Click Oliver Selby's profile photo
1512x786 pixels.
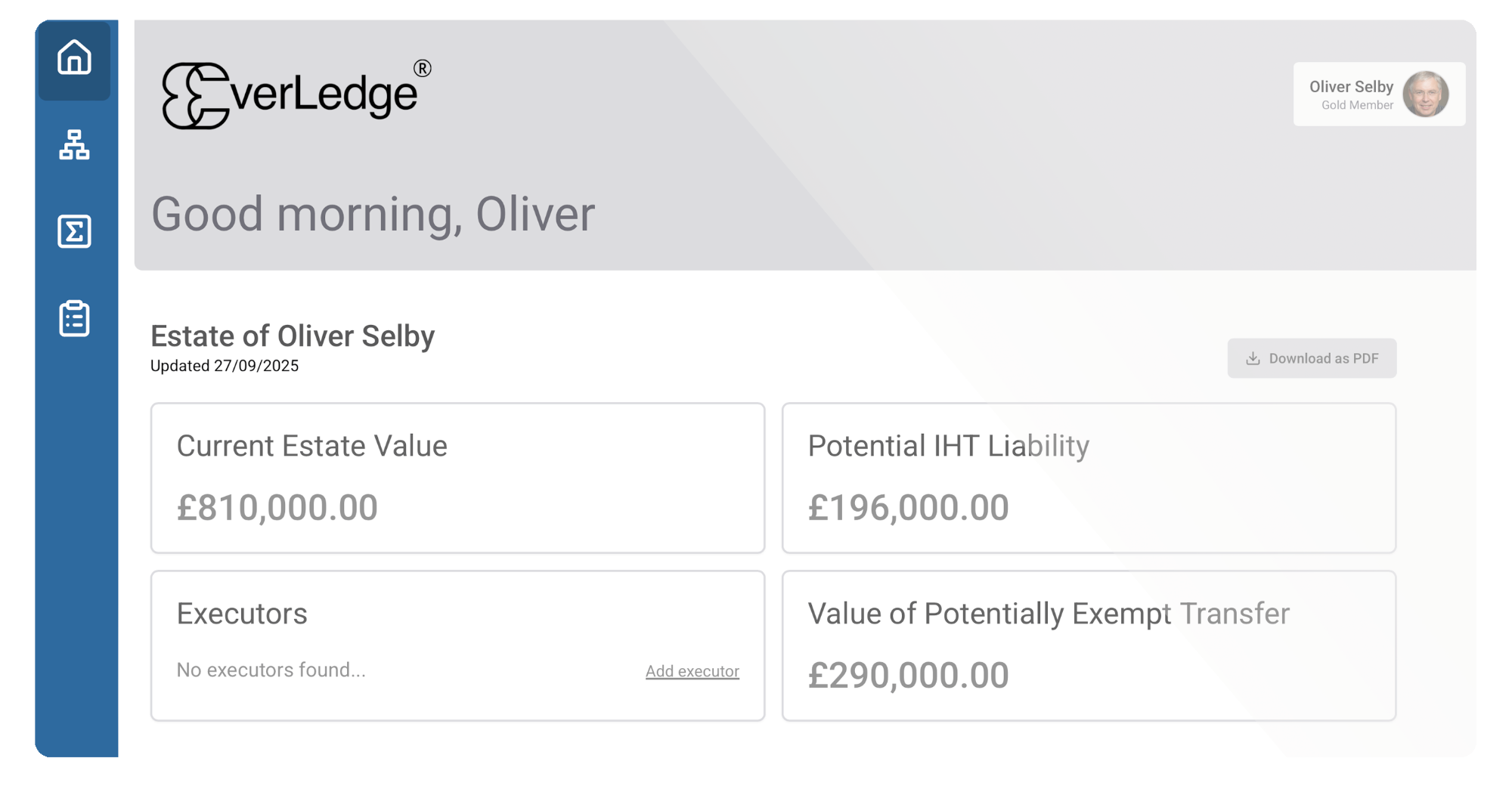(x=1426, y=94)
